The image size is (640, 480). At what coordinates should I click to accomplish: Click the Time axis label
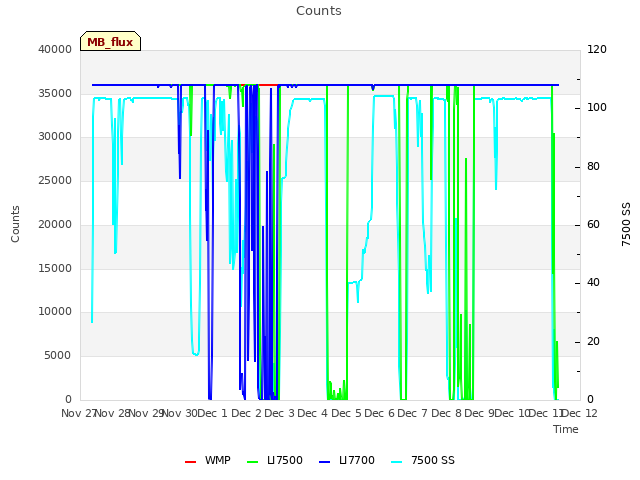(x=566, y=429)
